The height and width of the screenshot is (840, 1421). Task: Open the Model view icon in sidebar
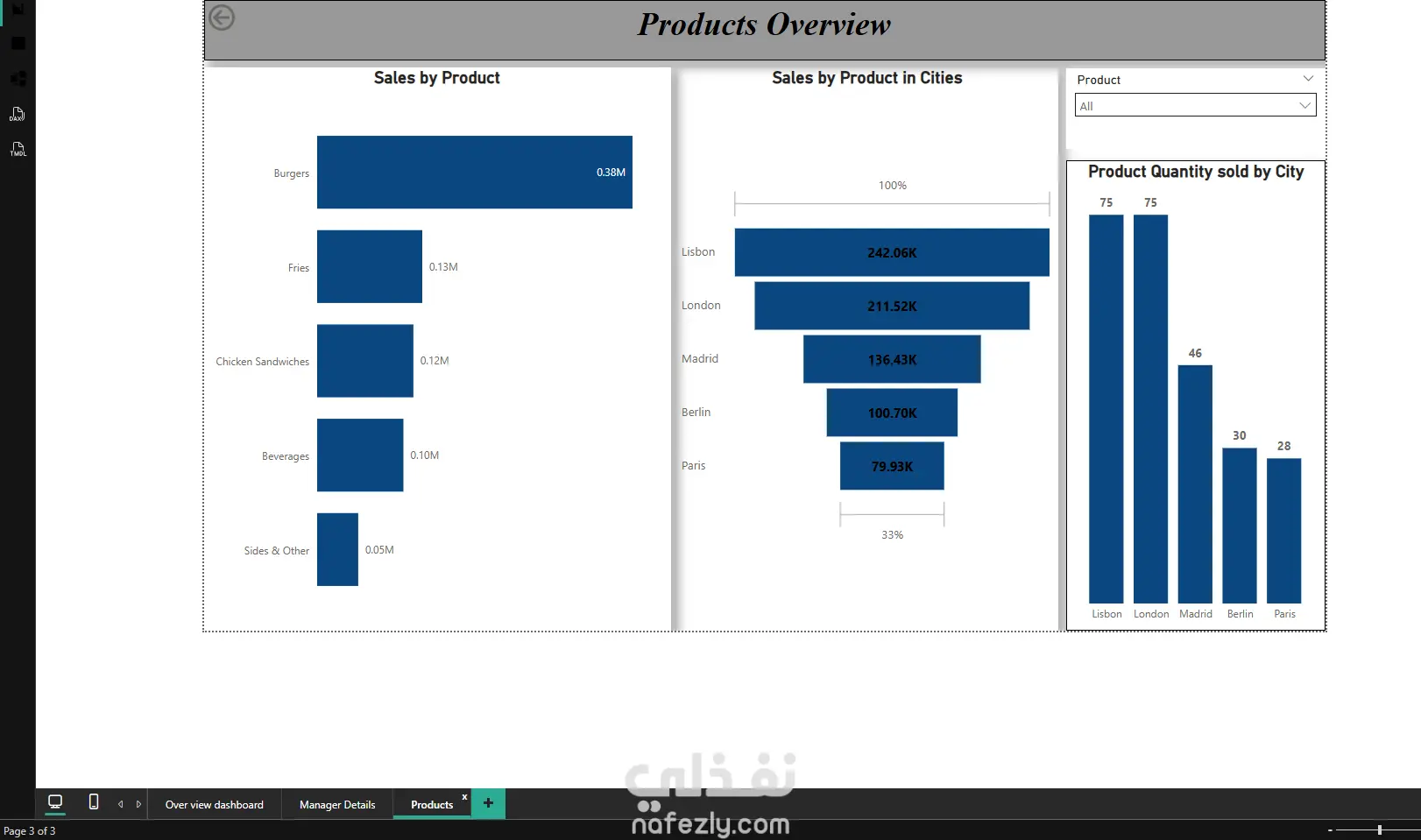coord(18,79)
